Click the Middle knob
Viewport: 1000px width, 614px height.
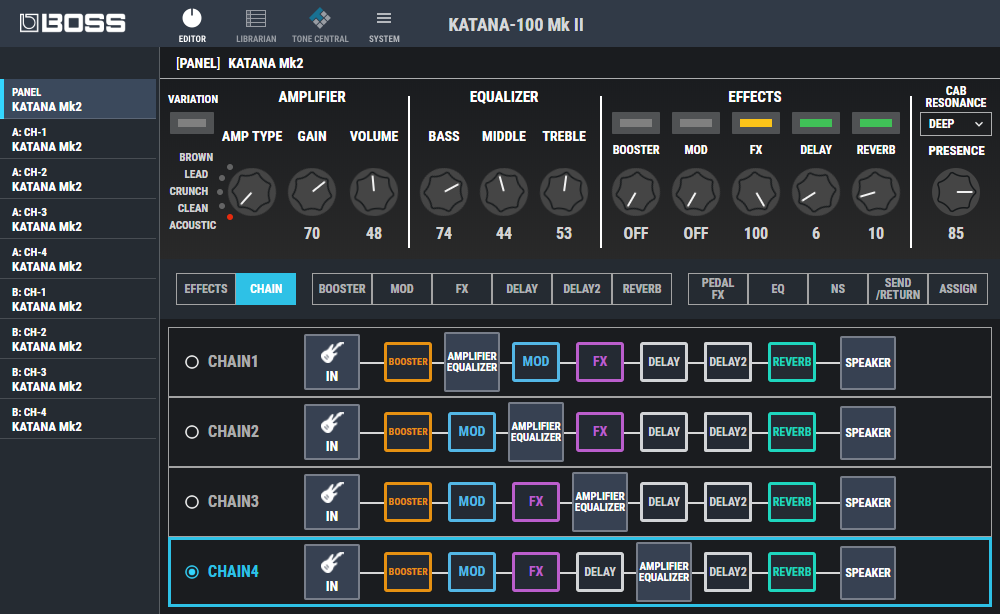pos(504,192)
